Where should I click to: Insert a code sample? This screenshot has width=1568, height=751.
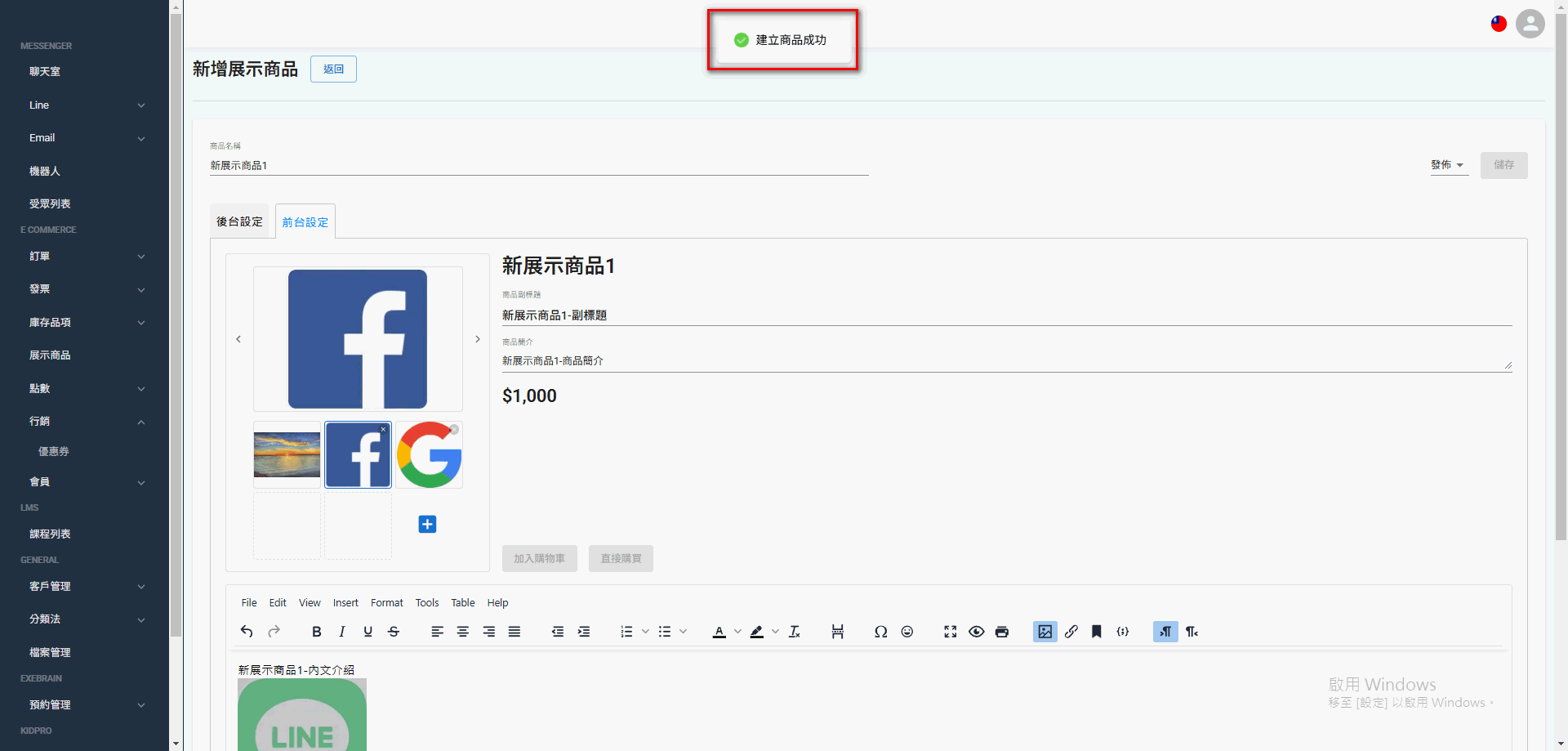pos(1123,632)
